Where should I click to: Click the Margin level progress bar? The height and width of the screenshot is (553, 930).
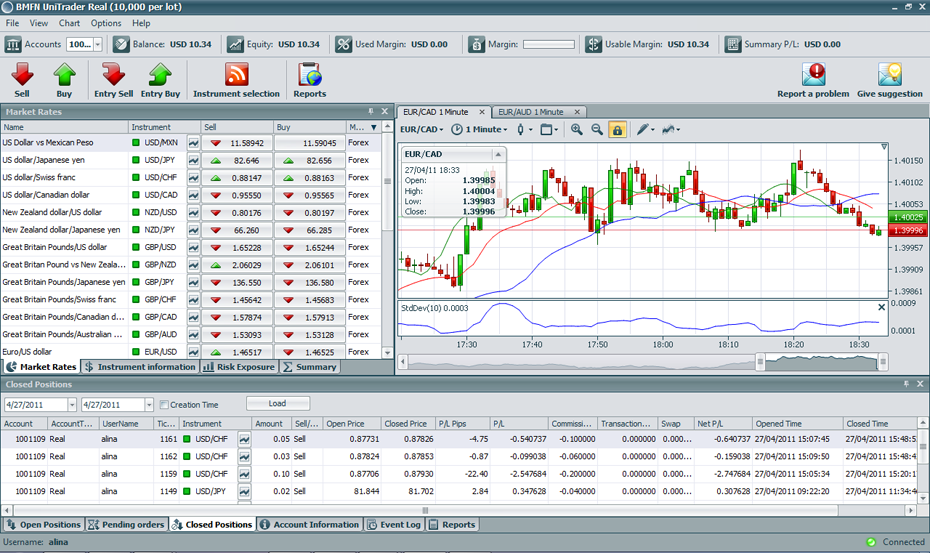(549, 45)
